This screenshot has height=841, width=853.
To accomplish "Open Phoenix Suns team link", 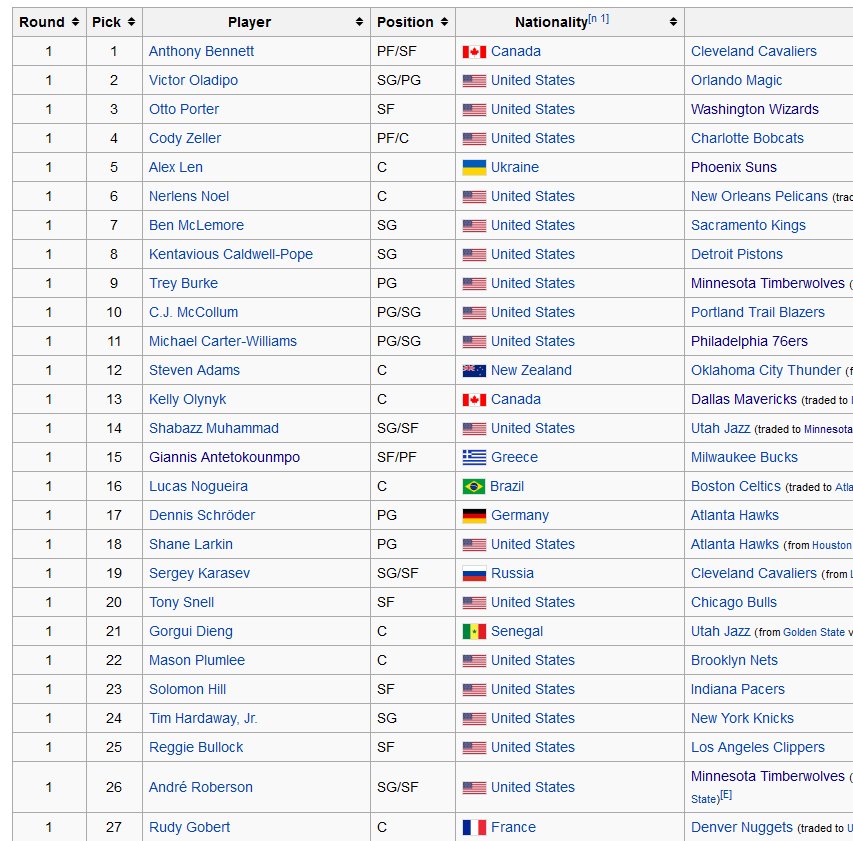I will click(733, 168).
